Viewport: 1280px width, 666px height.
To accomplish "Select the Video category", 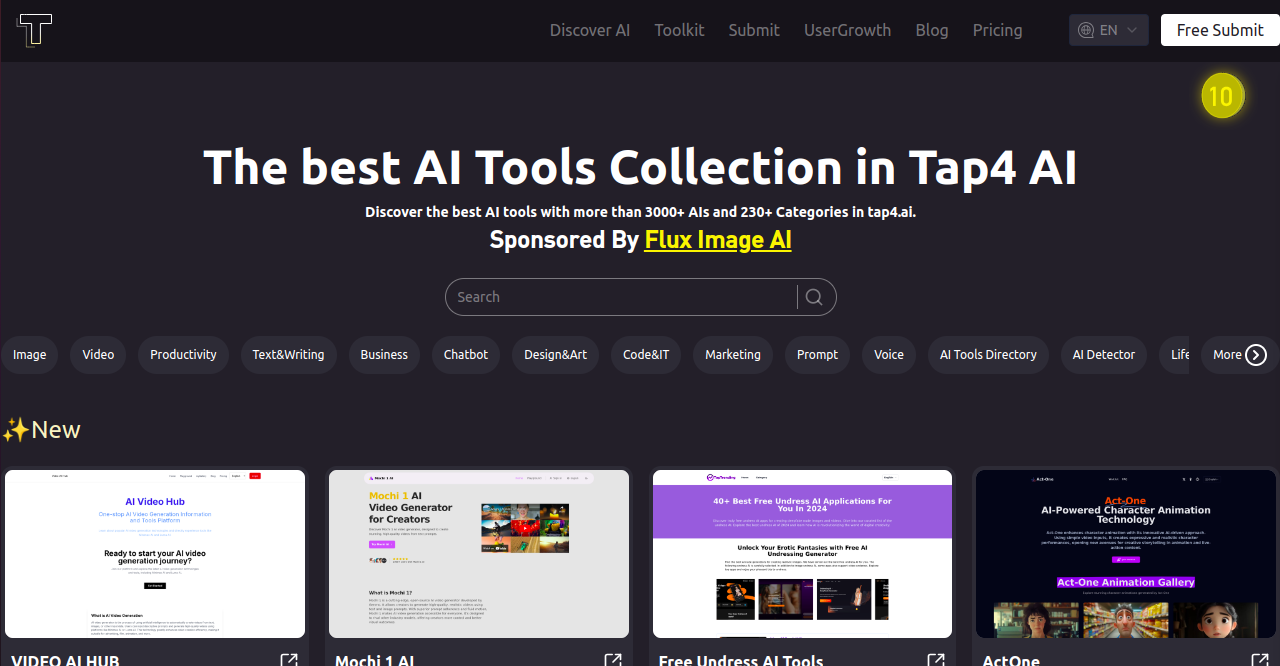I will 98,355.
